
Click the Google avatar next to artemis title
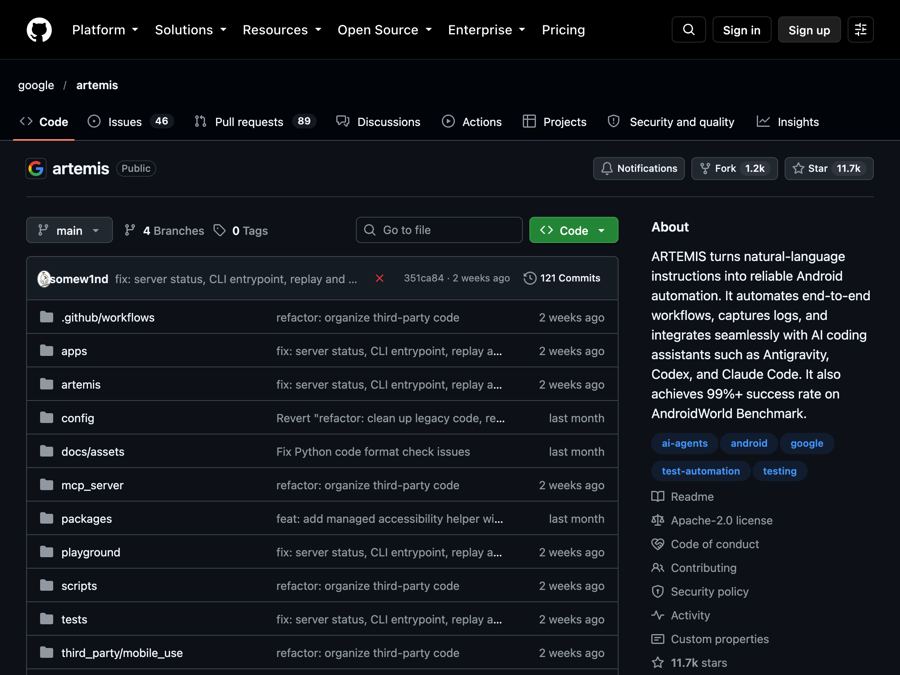(x=36, y=168)
